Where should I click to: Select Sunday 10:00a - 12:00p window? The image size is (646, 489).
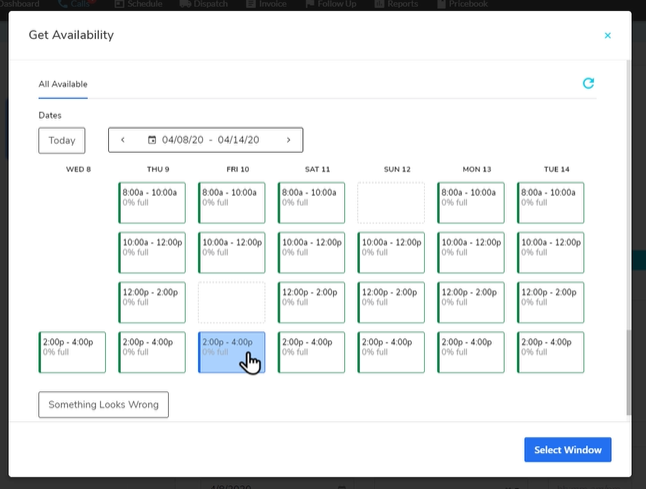pyautogui.click(x=391, y=252)
